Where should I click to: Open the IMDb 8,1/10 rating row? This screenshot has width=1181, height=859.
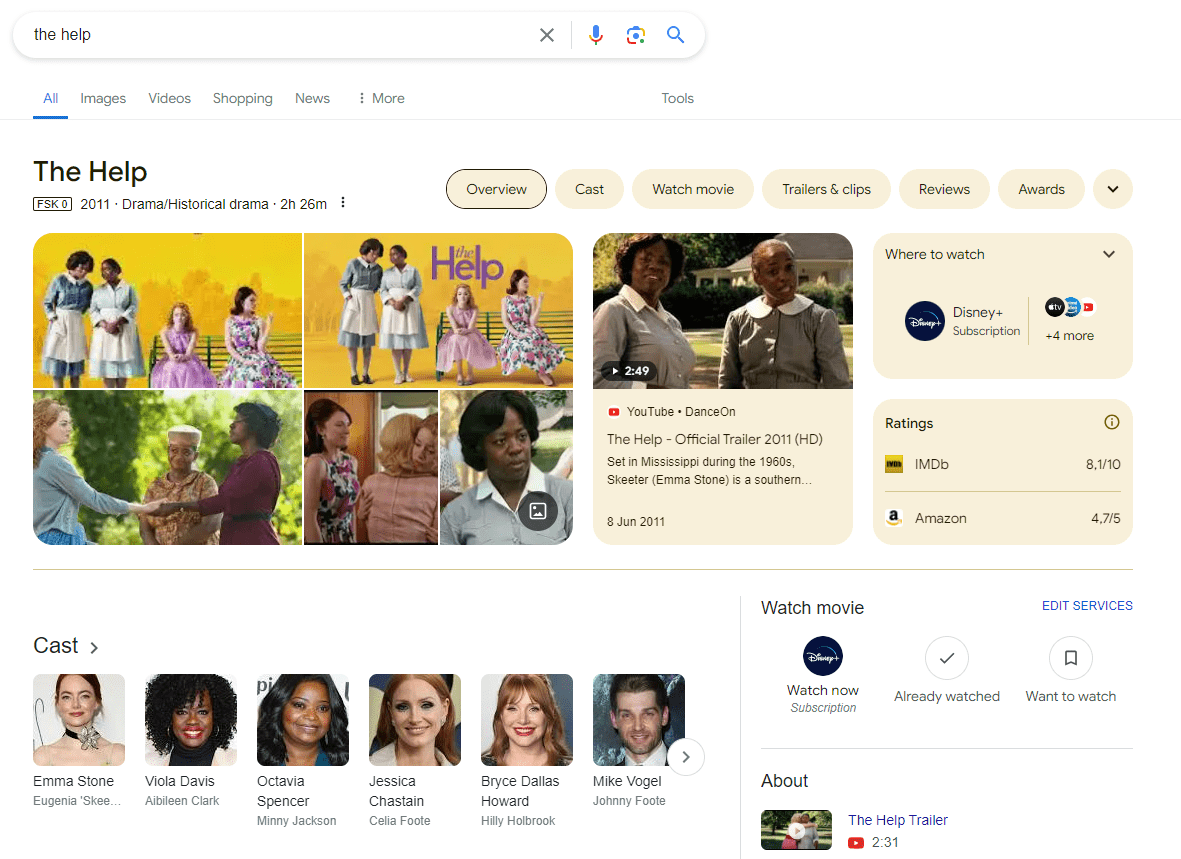click(1002, 464)
